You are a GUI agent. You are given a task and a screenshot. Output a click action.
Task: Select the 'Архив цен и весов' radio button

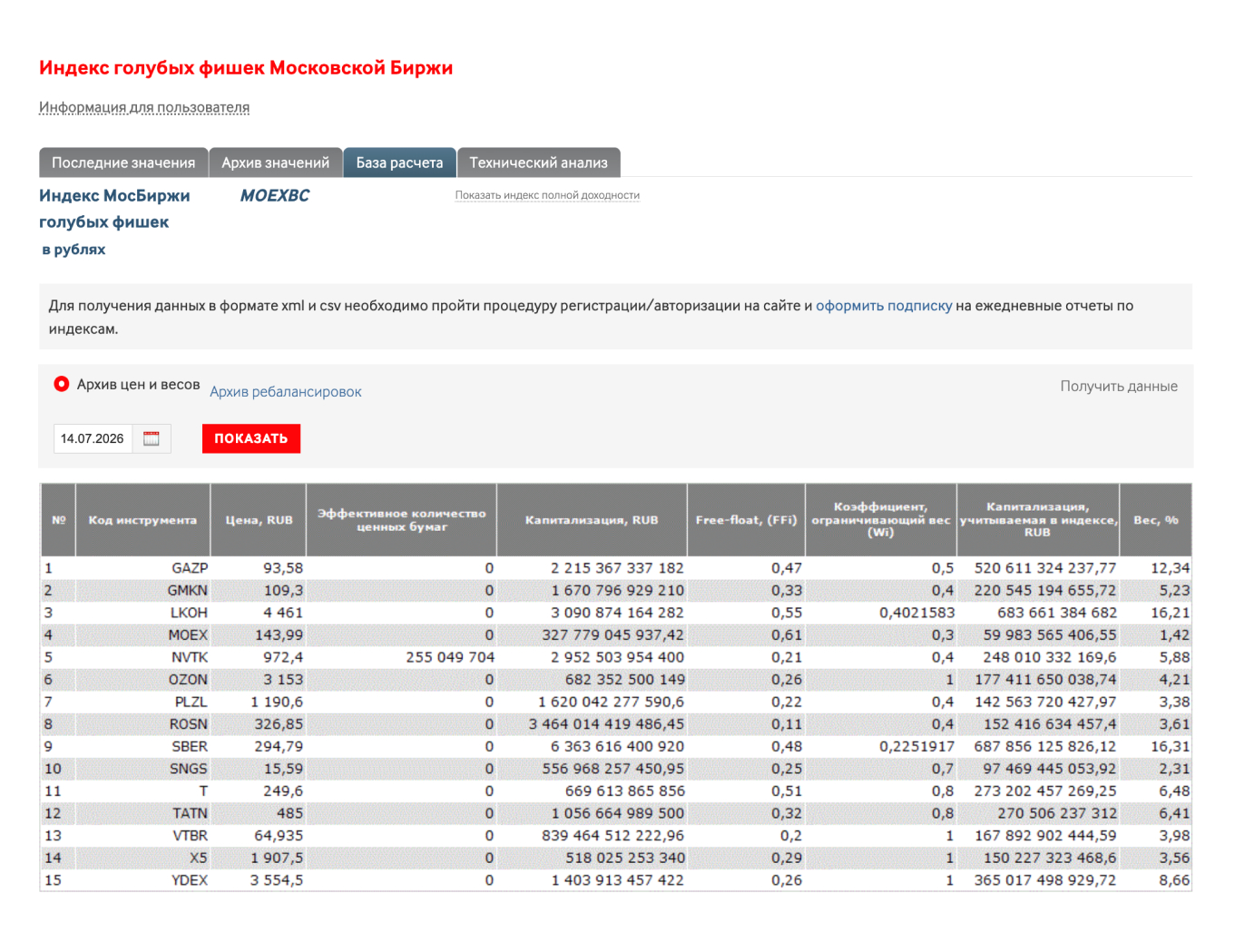click(62, 384)
